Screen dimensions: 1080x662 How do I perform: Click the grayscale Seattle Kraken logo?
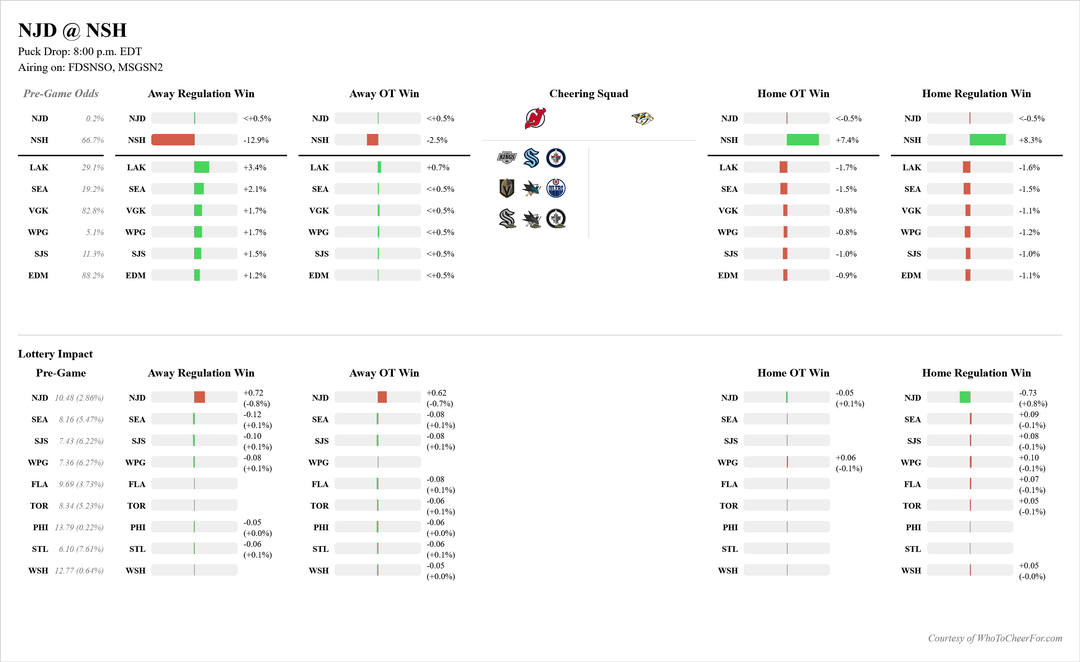[x=507, y=219]
